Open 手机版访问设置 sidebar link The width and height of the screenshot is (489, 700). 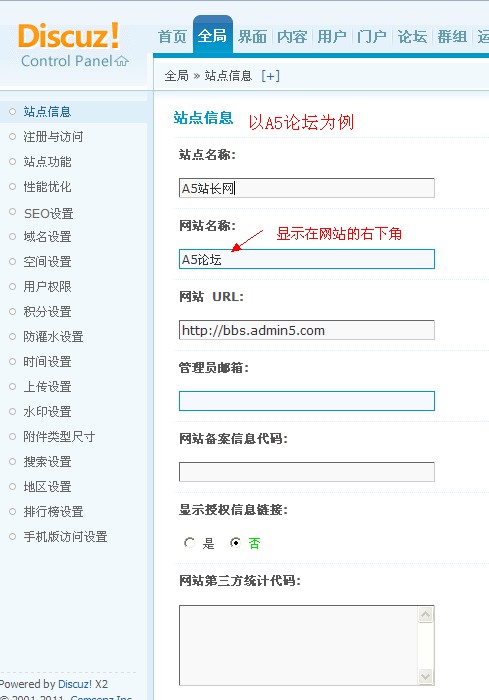click(65, 537)
